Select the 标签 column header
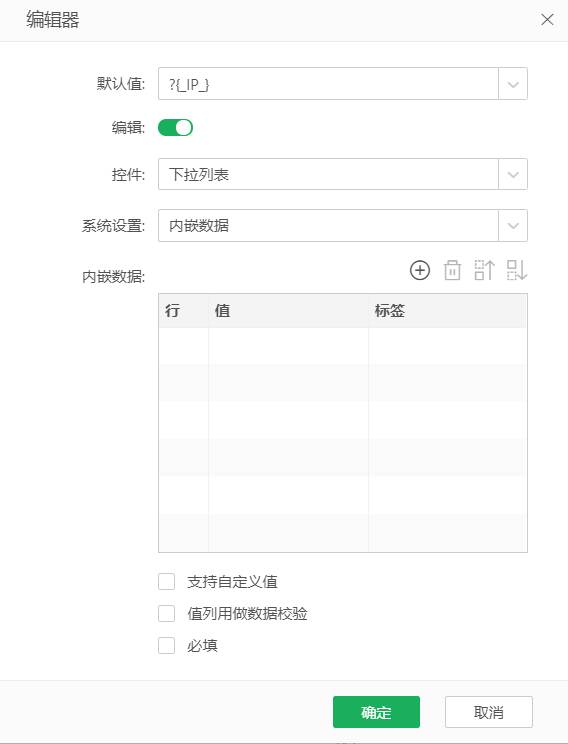Viewport: 568px width, 744px height. point(447,311)
